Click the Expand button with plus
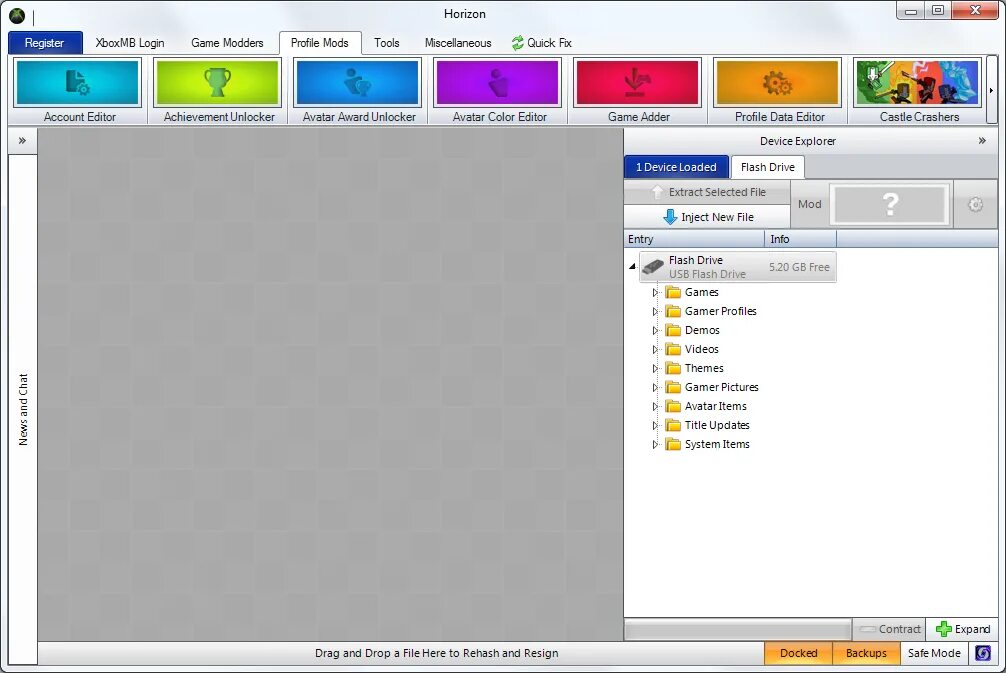 coord(962,629)
